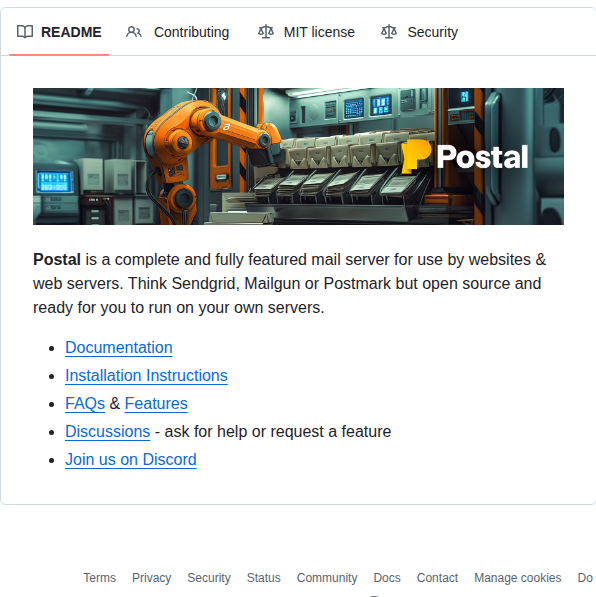Click the README book icon
This screenshot has width=596, height=597.
point(25,32)
